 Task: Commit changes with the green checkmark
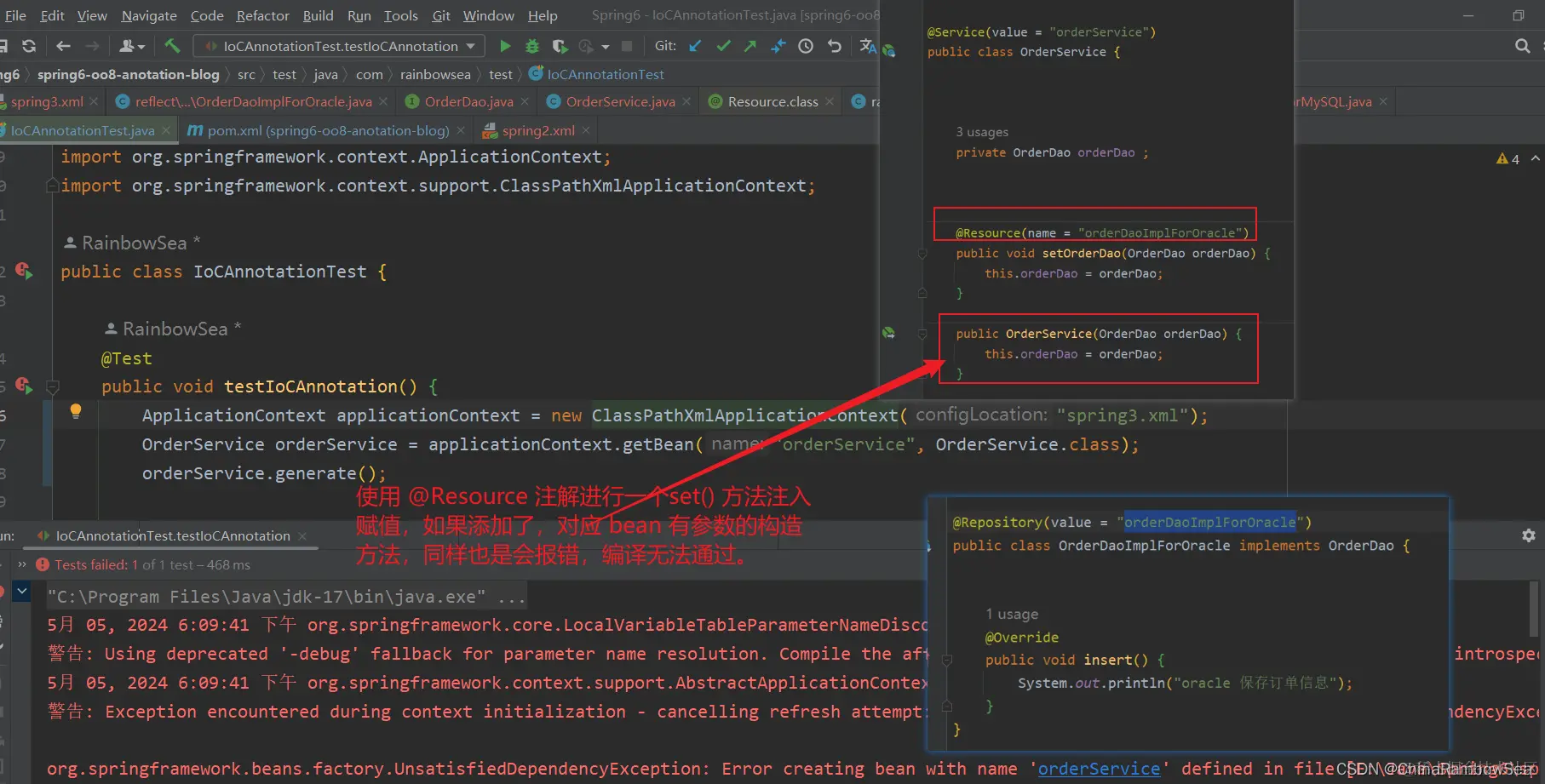(723, 46)
